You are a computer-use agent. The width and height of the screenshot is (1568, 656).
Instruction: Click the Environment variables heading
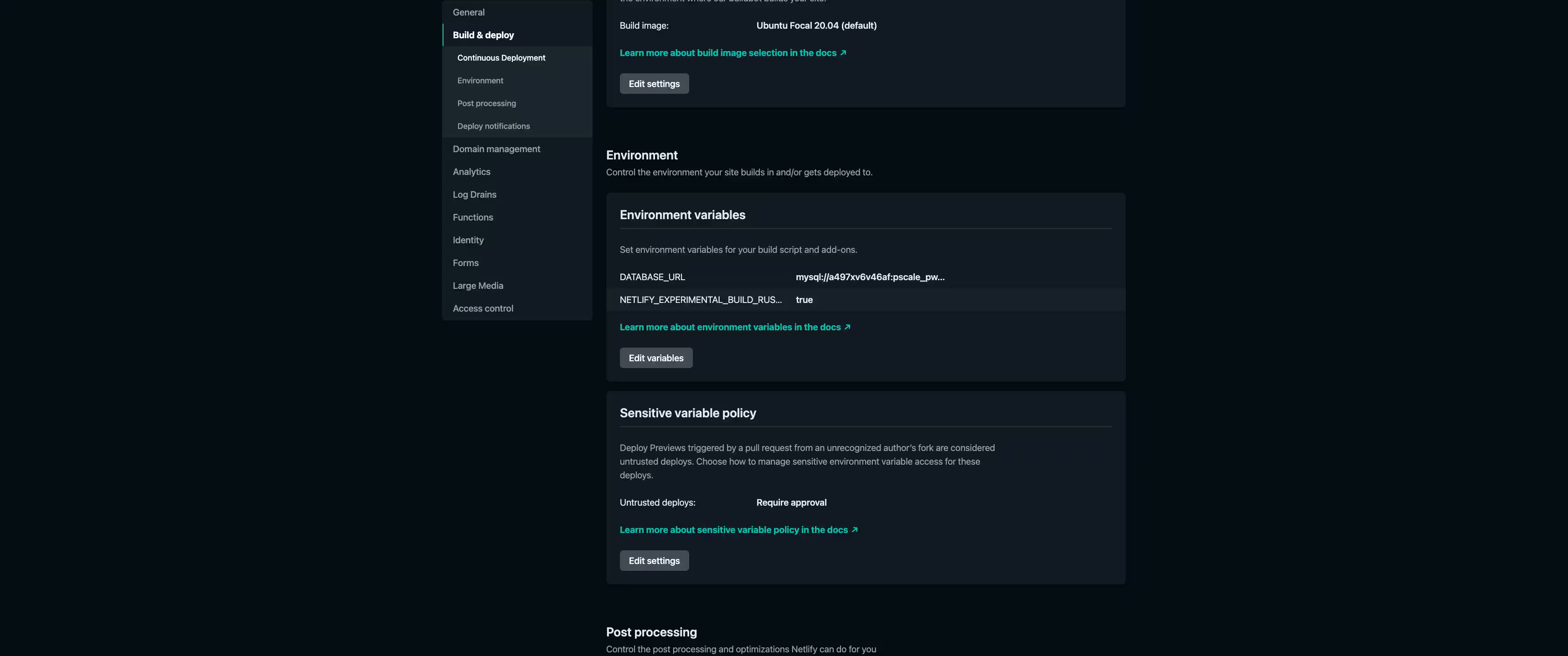(x=682, y=215)
